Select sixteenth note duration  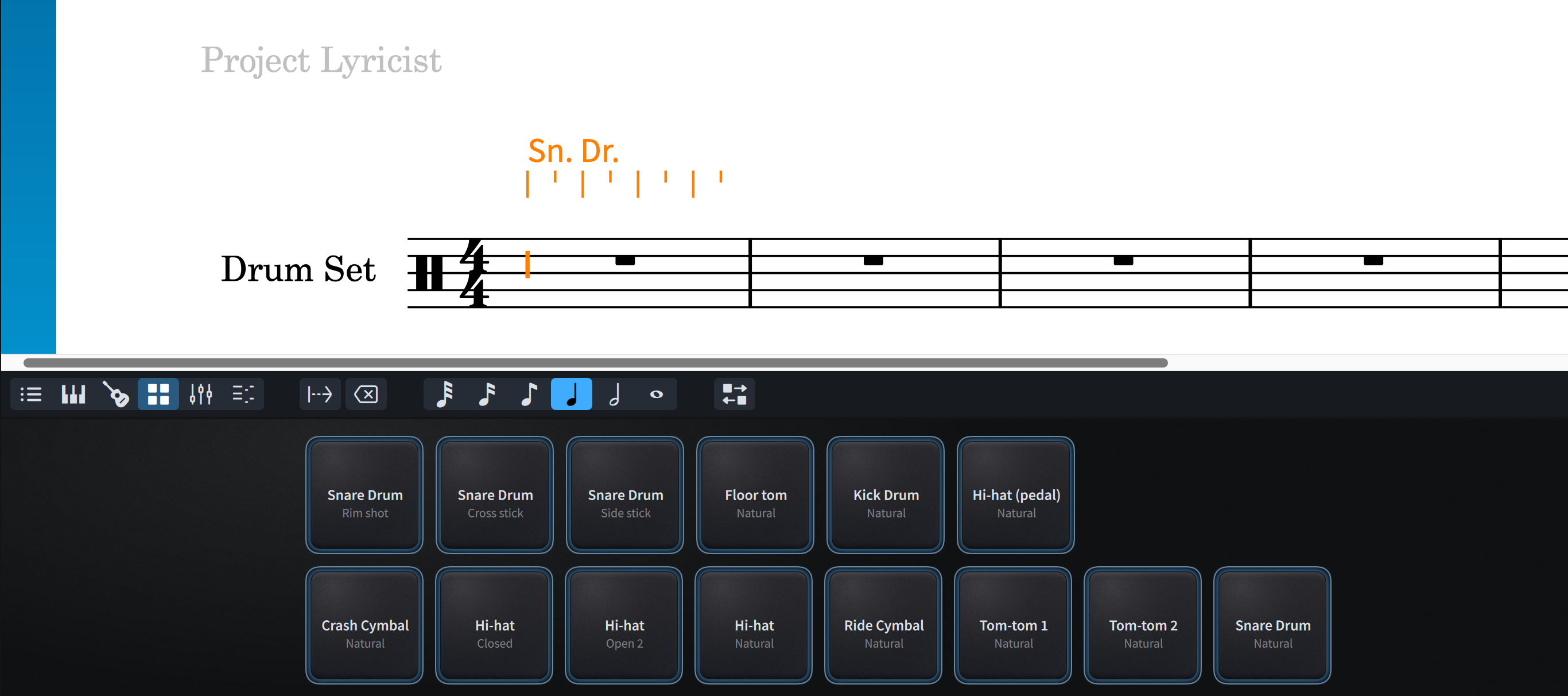click(x=487, y=394)
